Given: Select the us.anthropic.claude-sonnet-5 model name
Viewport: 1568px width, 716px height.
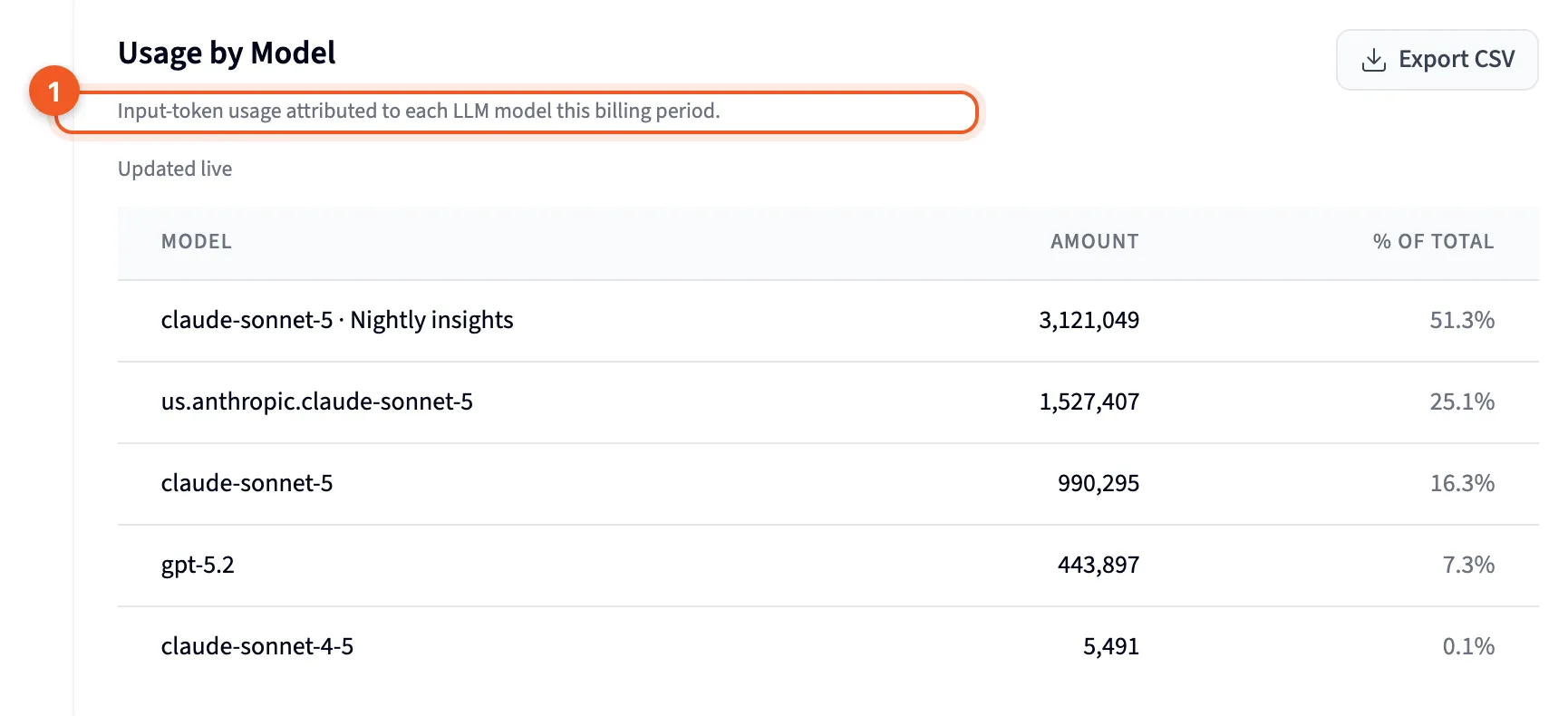Looking at the screenshot, I should 317,402.
